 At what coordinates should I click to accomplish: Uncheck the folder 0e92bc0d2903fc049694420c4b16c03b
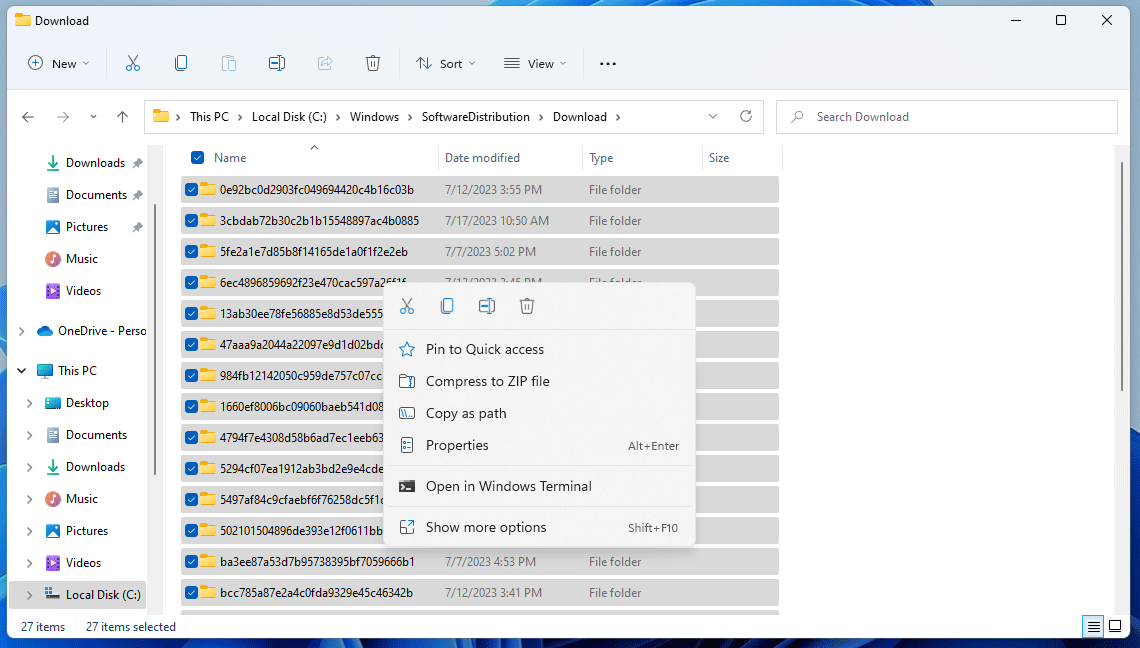[191, 190]
